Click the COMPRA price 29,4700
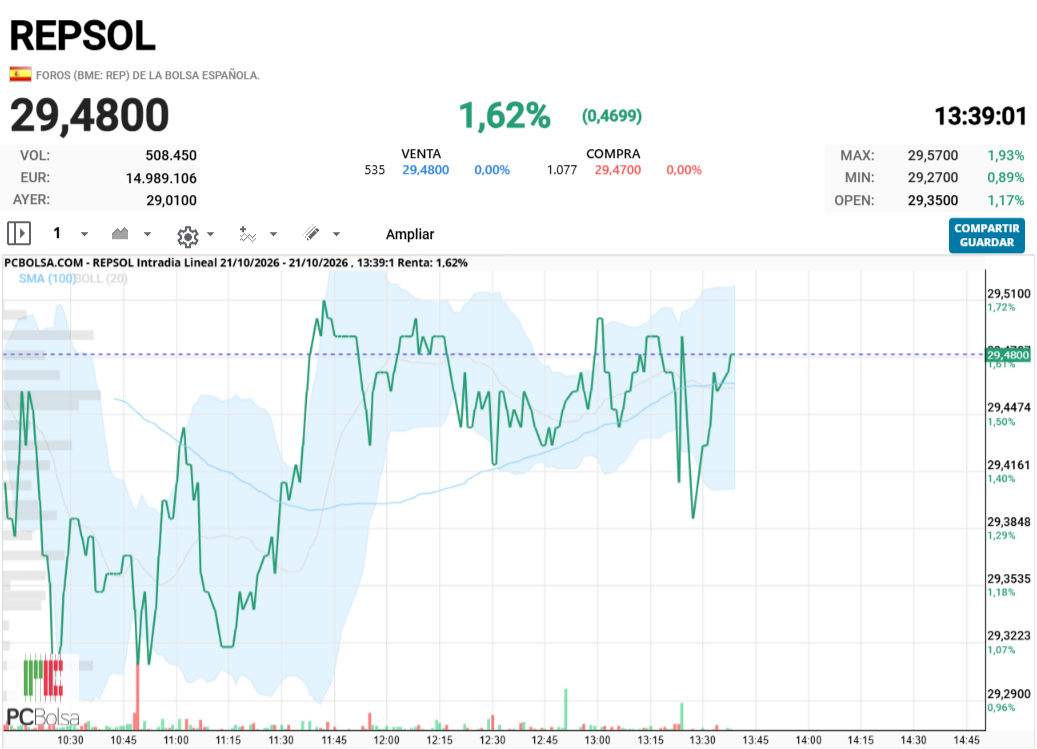Image resolution: width=1037 pixels, height=749 pixels. point(618,170)
